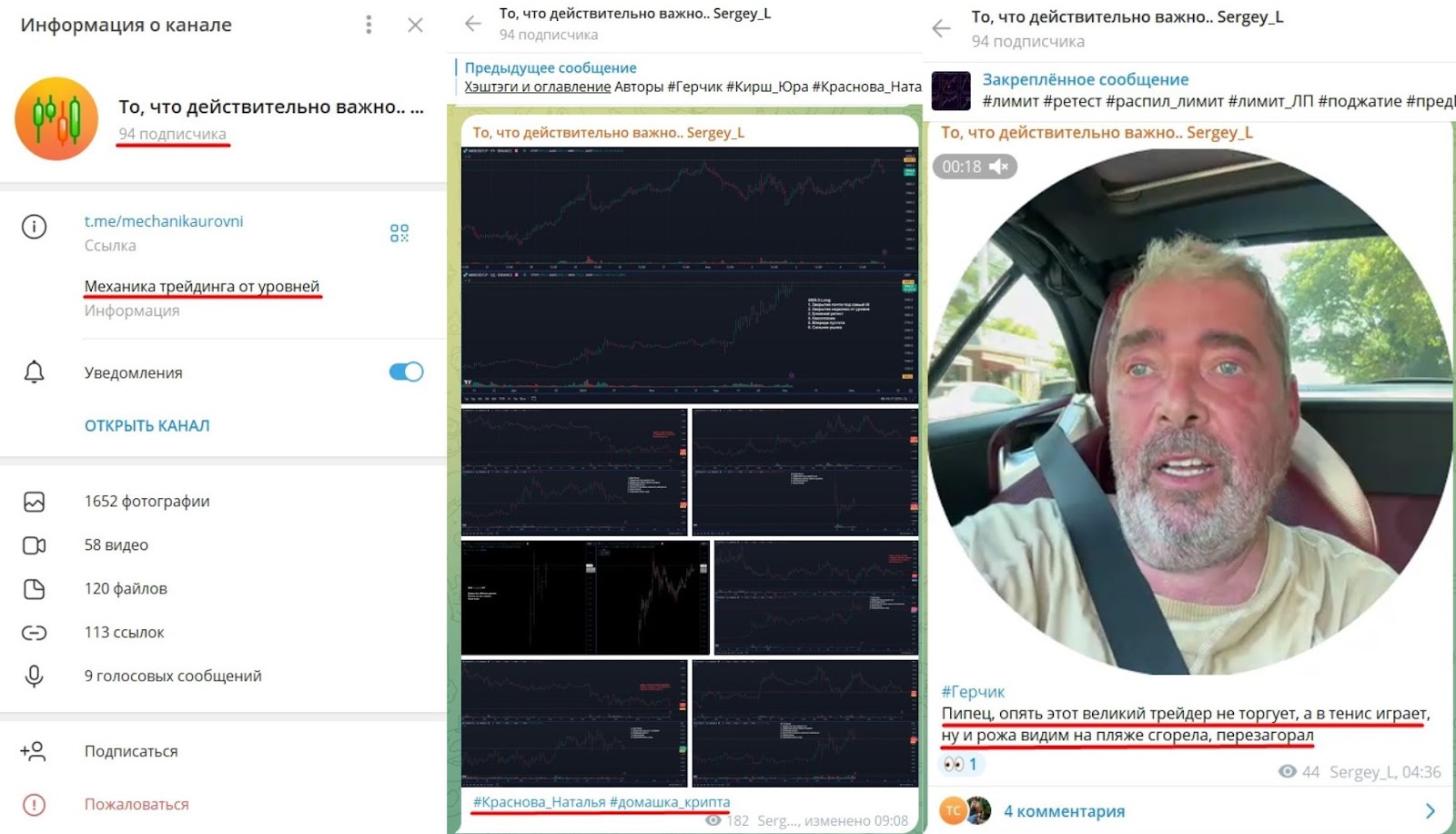This screenshot has height=834, width=1456.
Task: Open the 9 голосовых сообщений list
Action: pos(173,676)
